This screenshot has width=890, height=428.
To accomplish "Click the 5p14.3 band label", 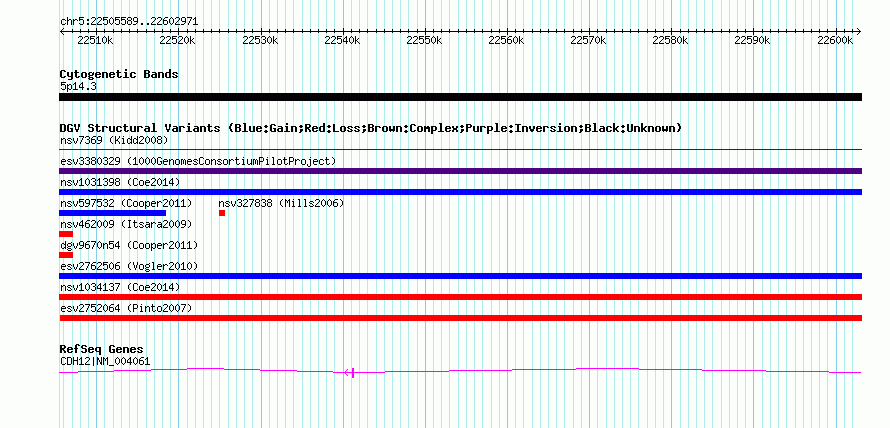I will pyautogui.click(x=77, y=86).
